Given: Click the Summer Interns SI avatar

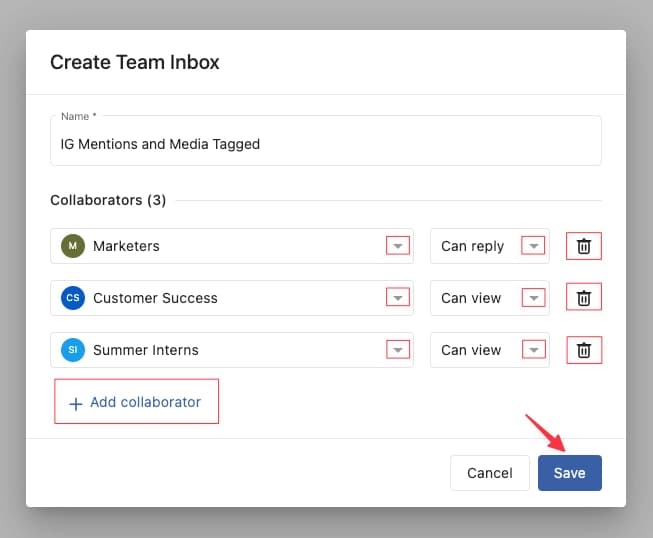Looking at the screenshot, I should [x=72, y=350].
